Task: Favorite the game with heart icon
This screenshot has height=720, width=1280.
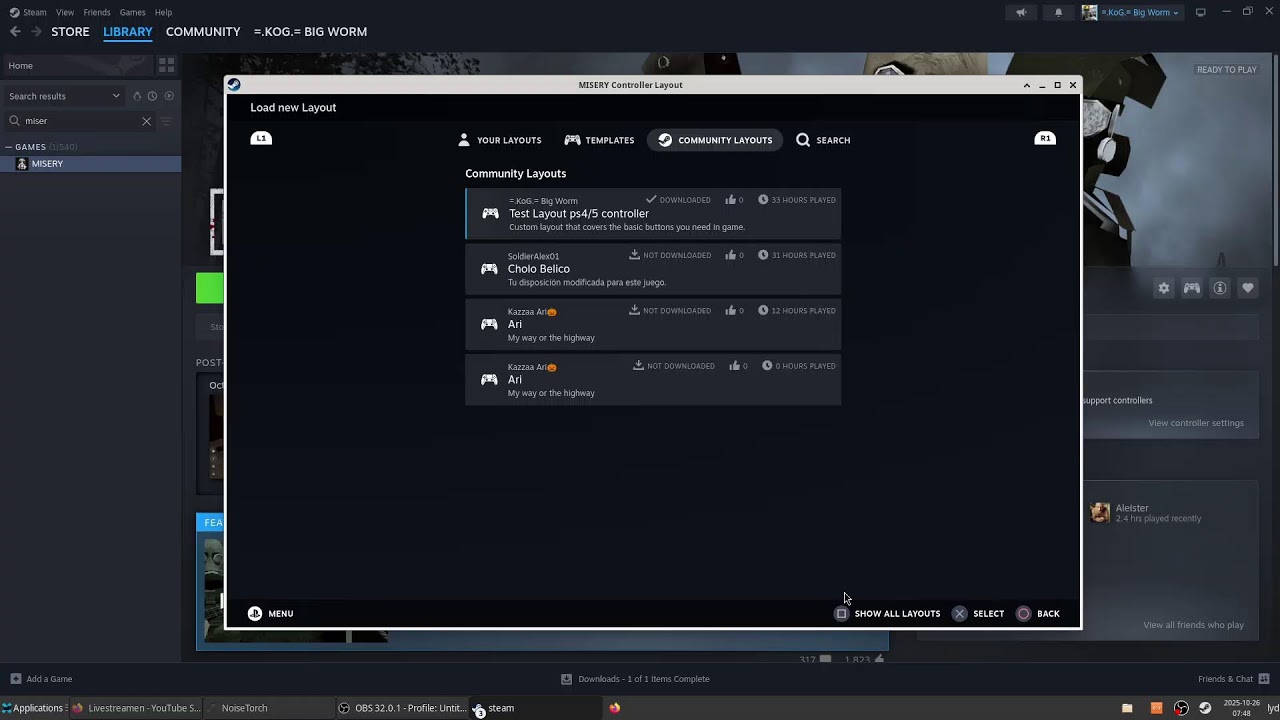Action: pos(1248,288)
